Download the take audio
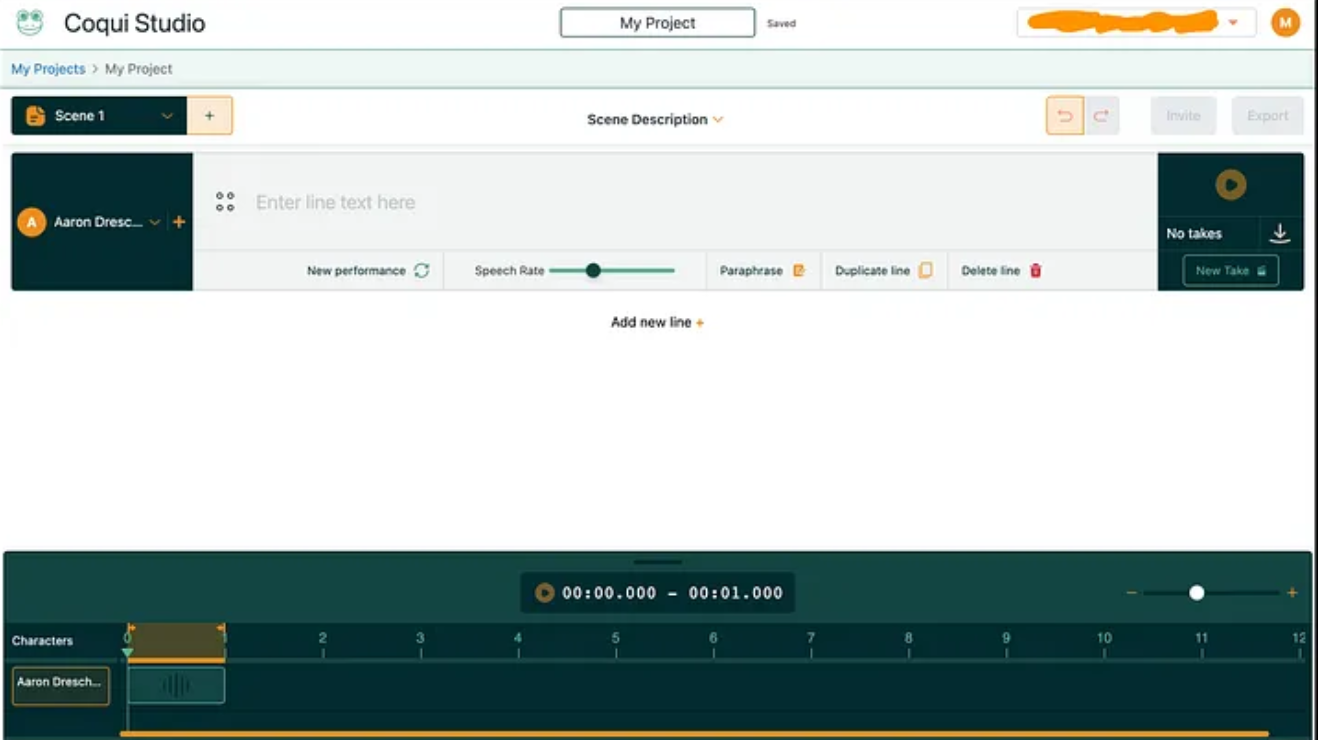This screenshot has width=1318, height=740. (x=1280, y=233)
